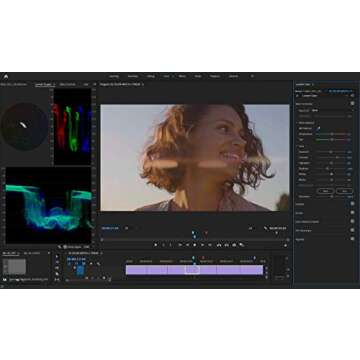Switch to the Editing workspace
Viewport: 360px width, 360px height.
click(151, 76)
